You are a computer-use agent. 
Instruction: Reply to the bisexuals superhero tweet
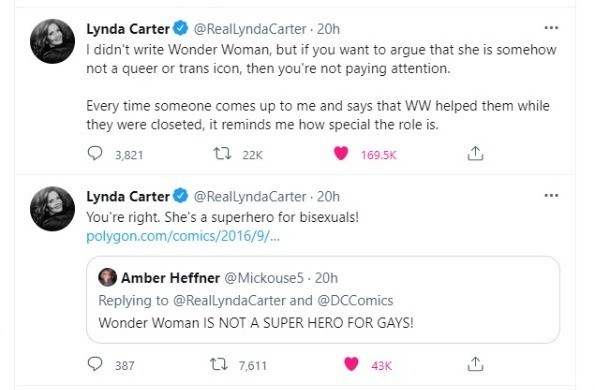pos(94,364)
